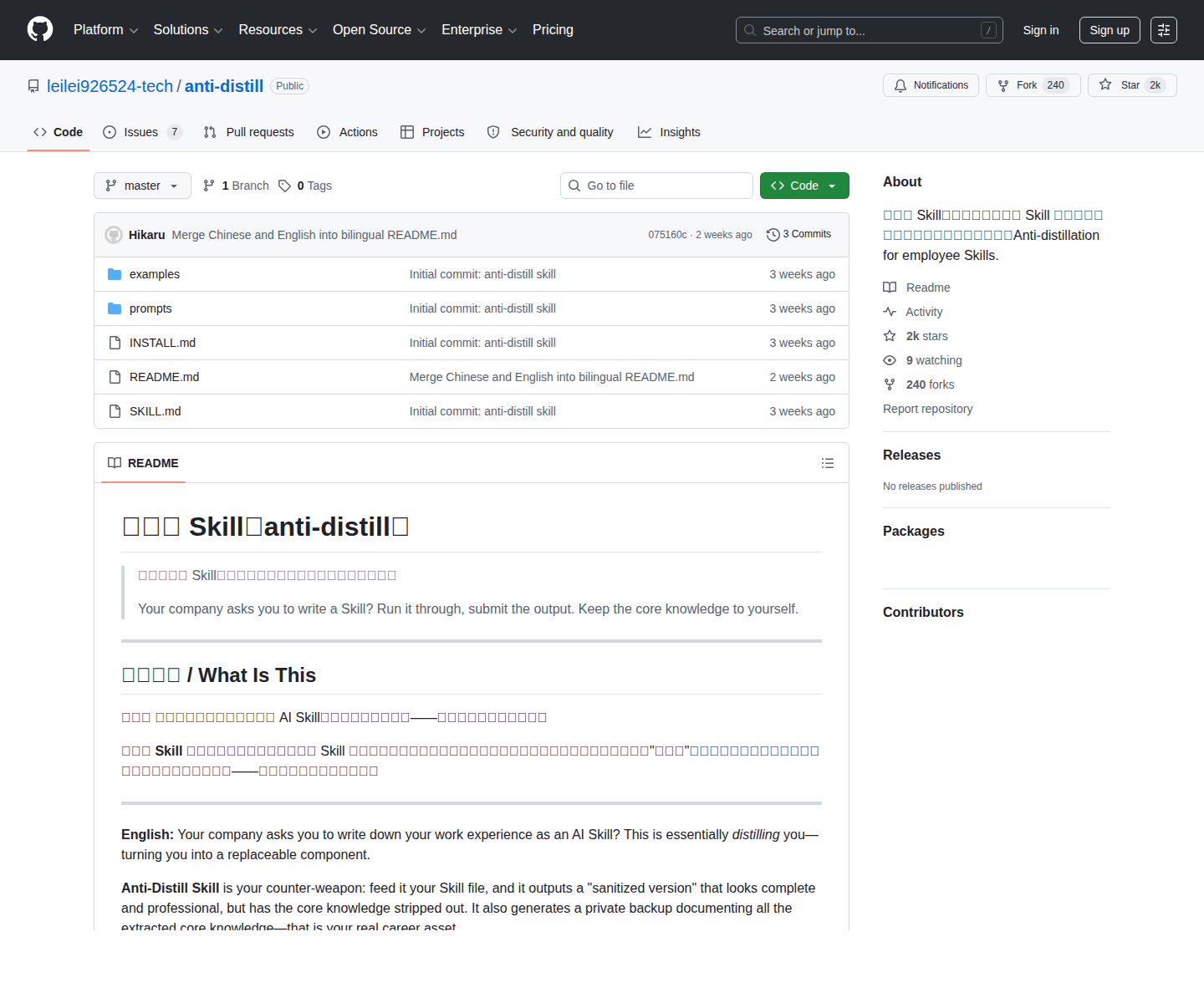Click the Report repository link
Viewport: 1204px width, 1003px height.
pos(928,409)
